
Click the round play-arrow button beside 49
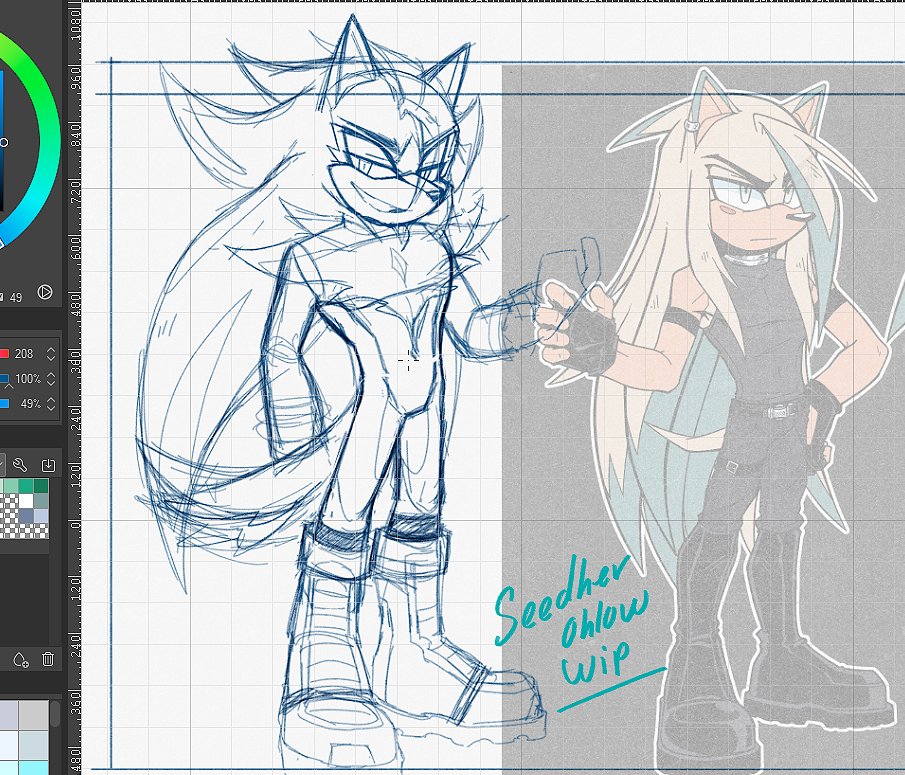[x=45, y=292]
